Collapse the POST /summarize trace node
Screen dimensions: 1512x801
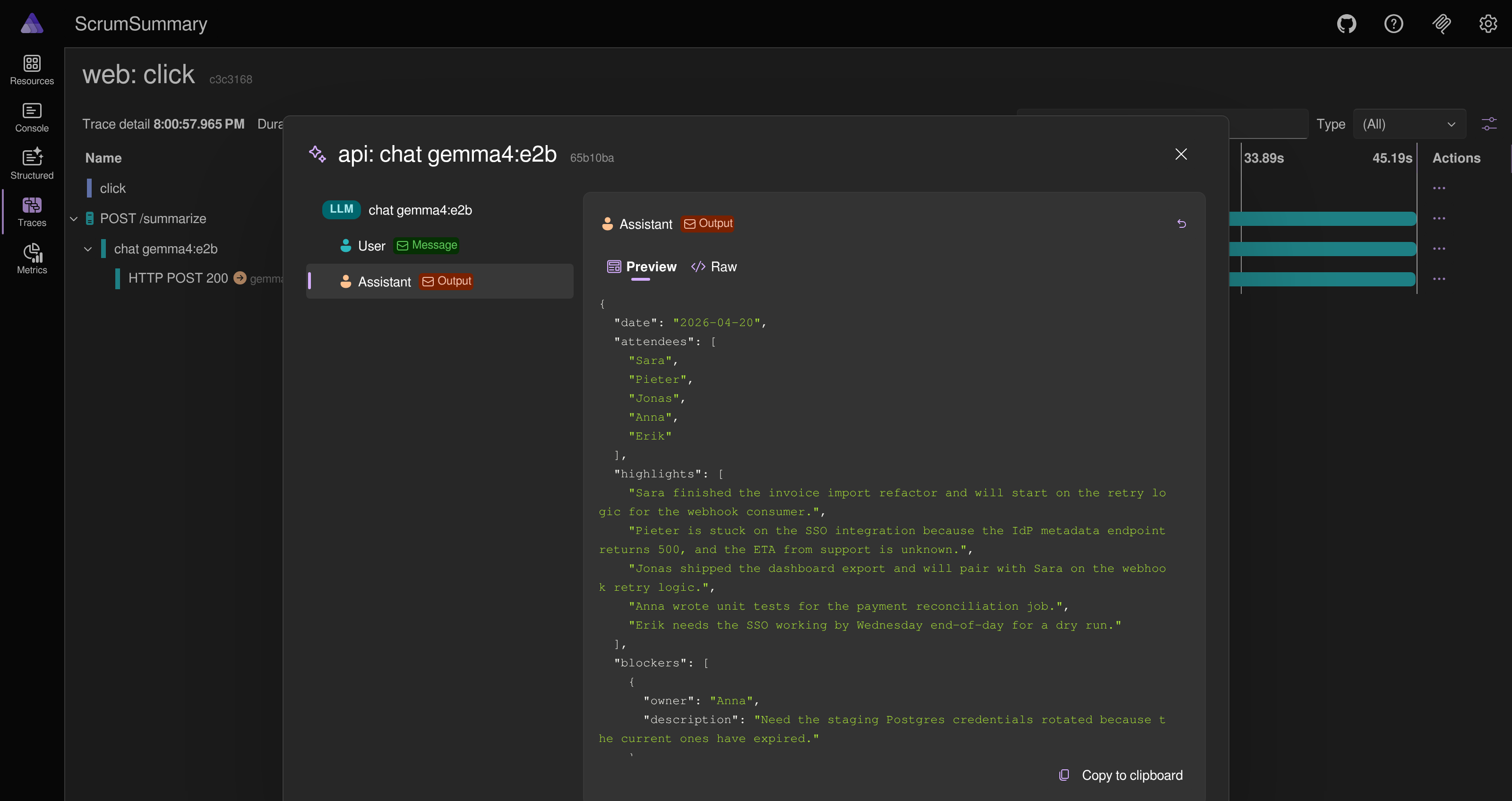[x=73, y=218]
